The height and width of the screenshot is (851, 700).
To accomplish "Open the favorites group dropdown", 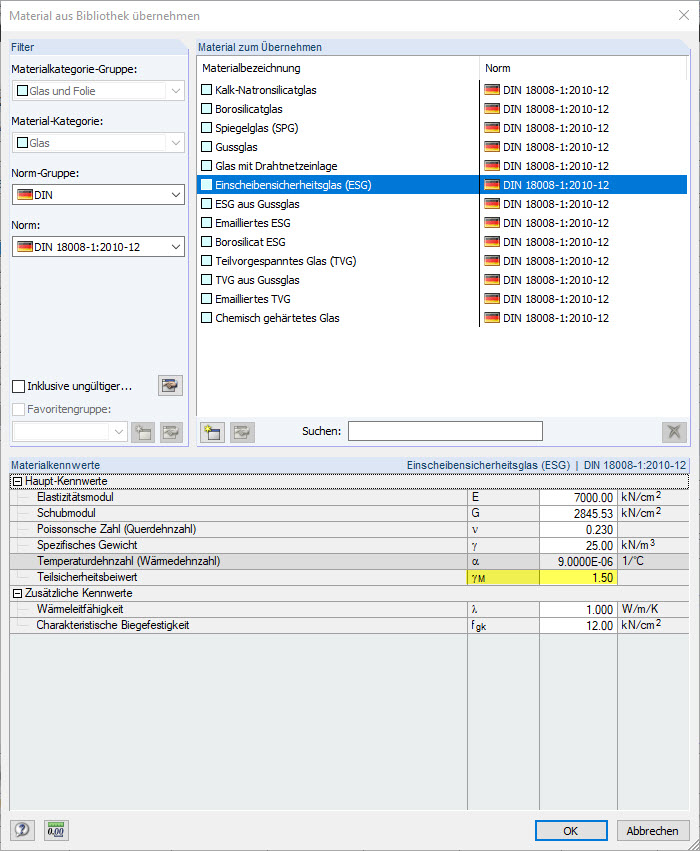I will (119, 432).
